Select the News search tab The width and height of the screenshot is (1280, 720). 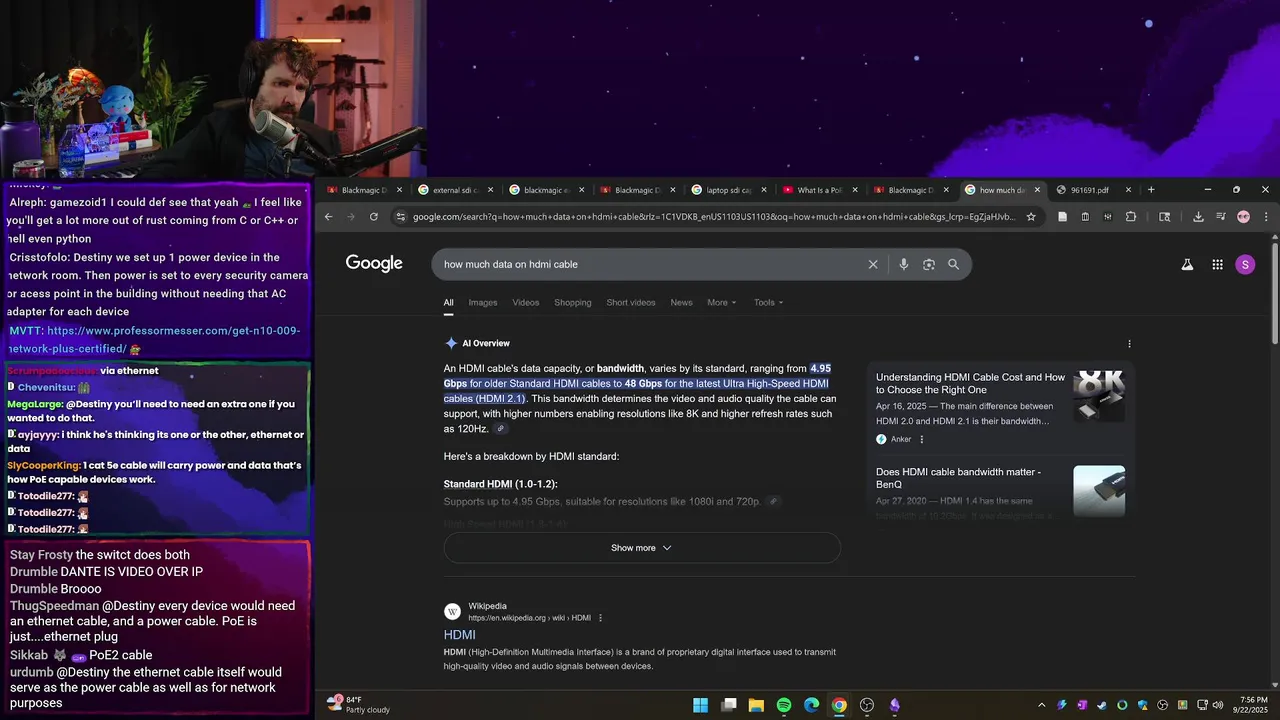[681, 302]
